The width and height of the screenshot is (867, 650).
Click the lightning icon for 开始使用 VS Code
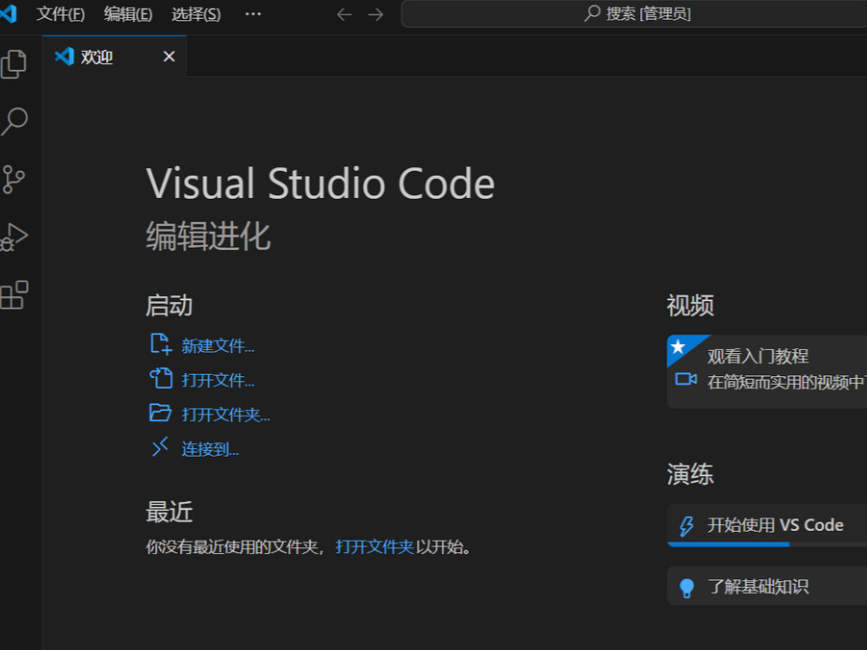686,526
